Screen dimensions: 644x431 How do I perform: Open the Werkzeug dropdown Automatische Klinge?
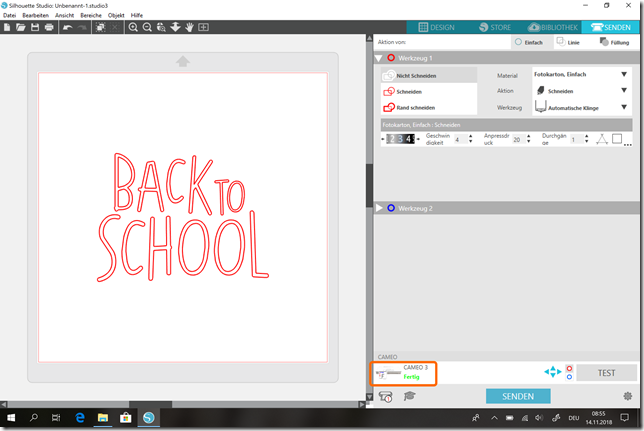(x=580, y=107)
